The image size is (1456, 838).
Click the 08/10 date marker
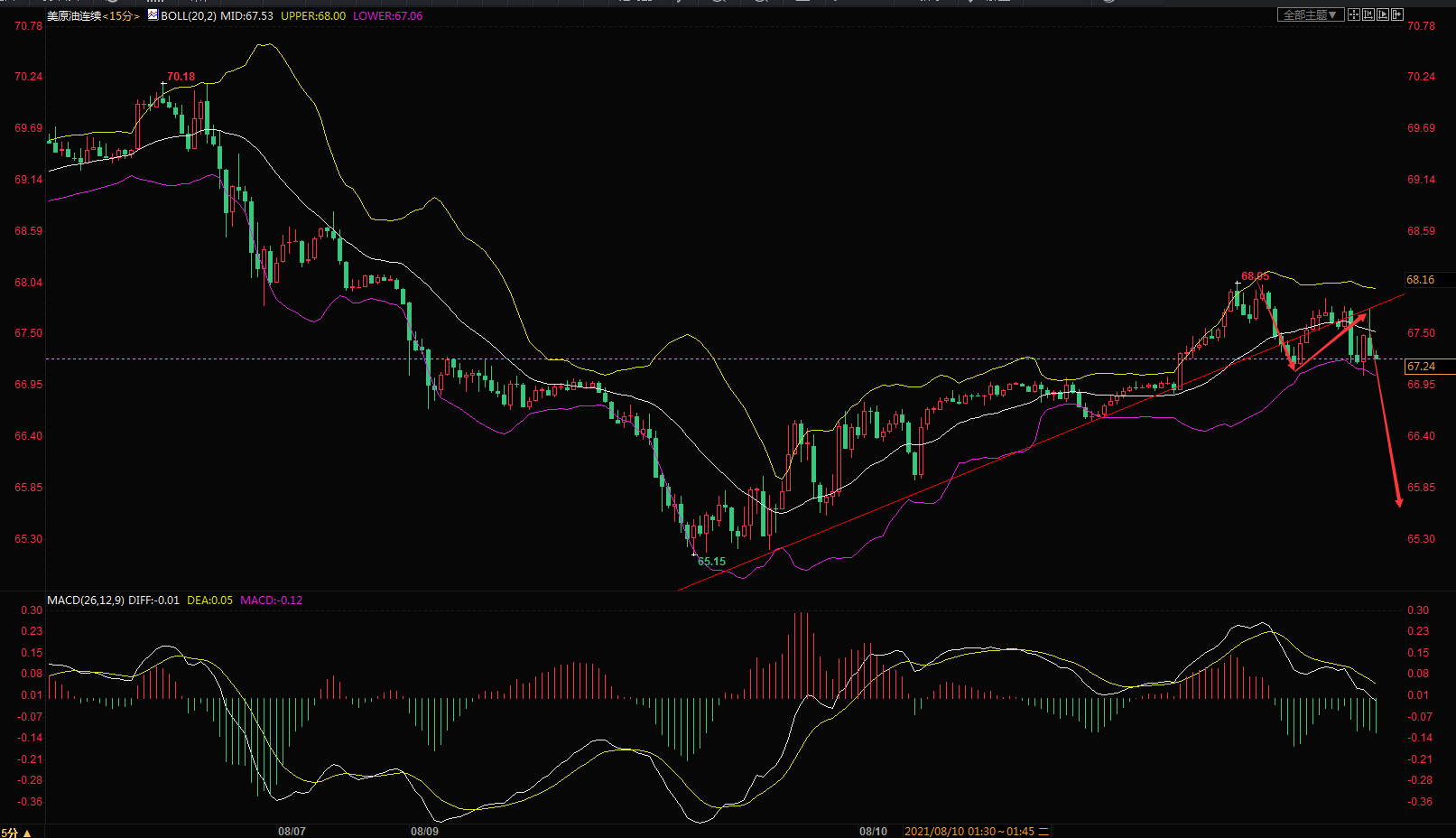tap(873, 832)
